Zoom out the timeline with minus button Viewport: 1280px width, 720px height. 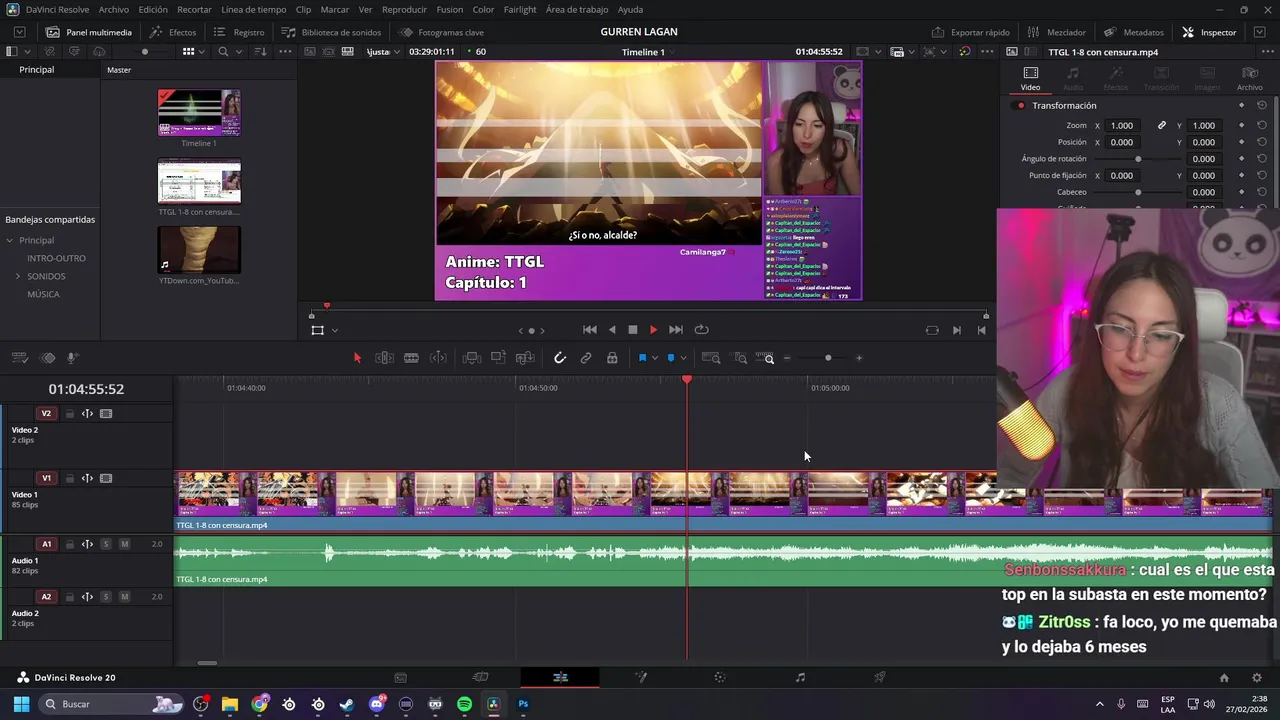click(787, 358)
